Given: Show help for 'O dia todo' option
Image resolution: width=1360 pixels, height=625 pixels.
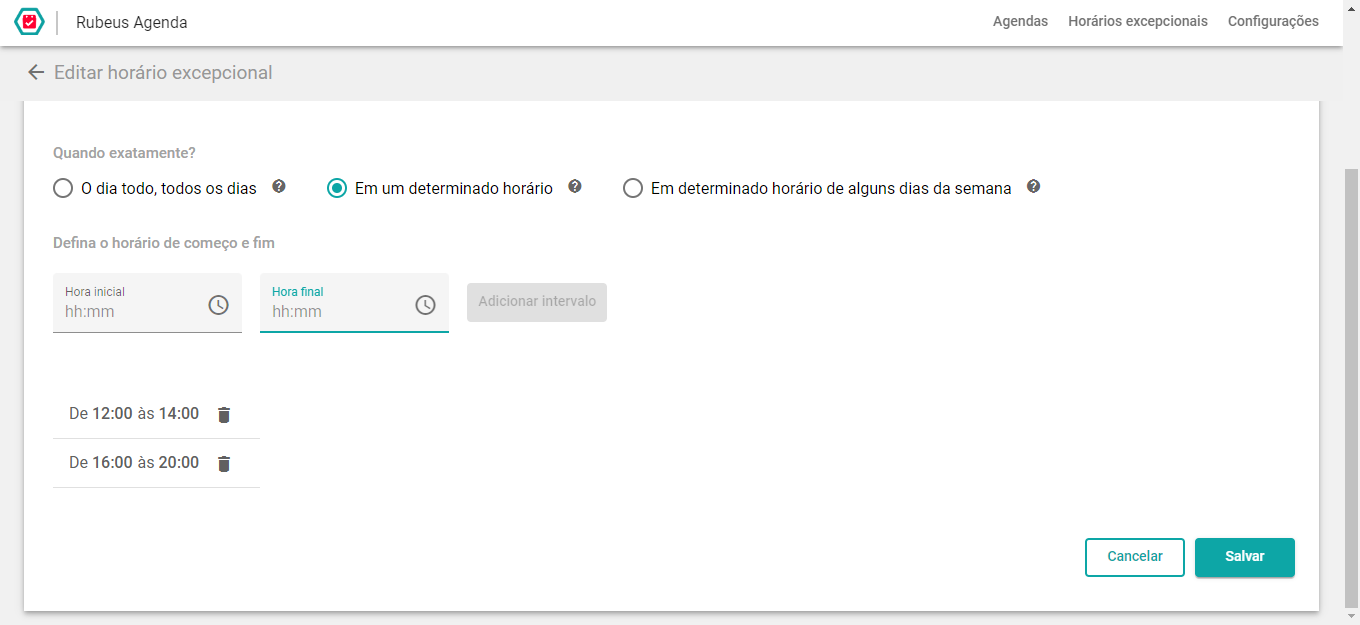Looking at the screenshot, I should click(279, 186).
